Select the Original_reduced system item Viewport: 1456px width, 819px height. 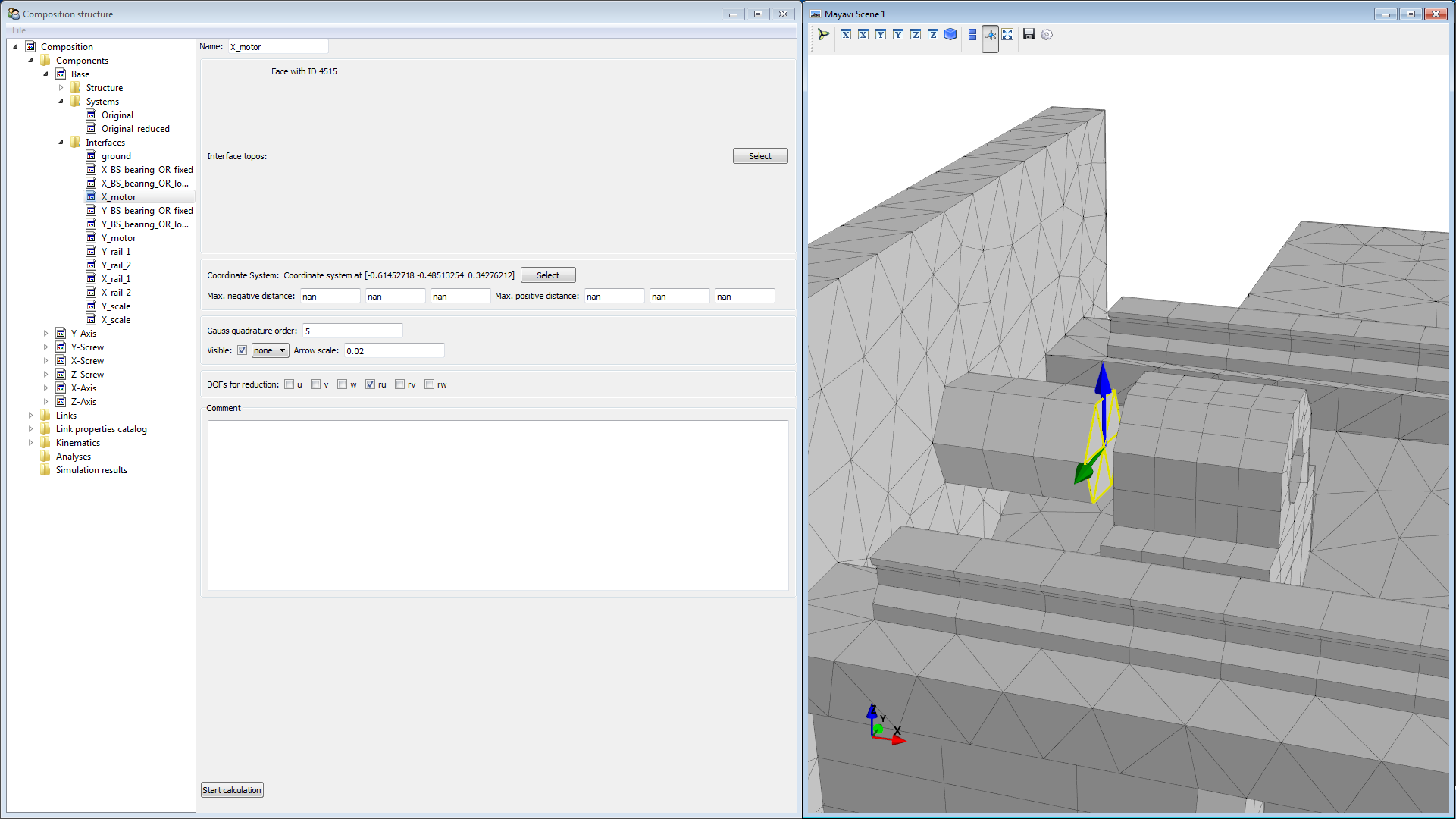135,129
